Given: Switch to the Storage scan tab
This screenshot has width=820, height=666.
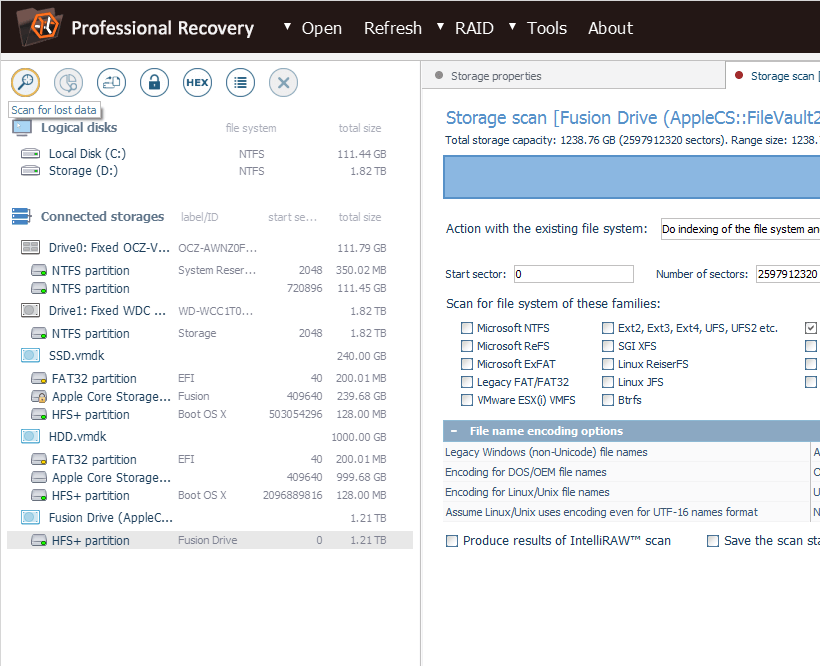Looking at the screenshot, I should coord(773,76).
